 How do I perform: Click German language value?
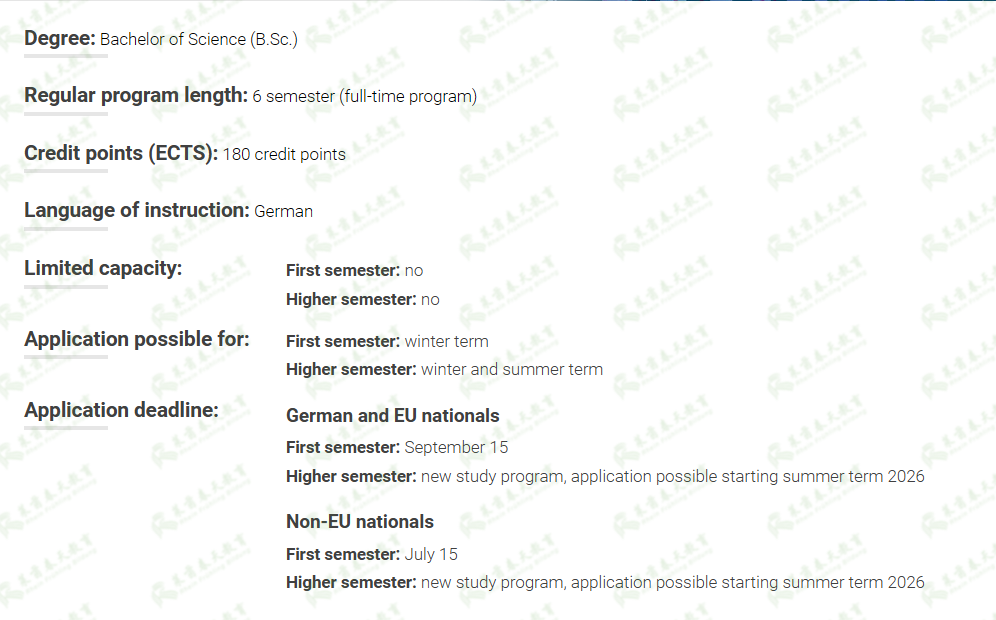pos(283,212)
